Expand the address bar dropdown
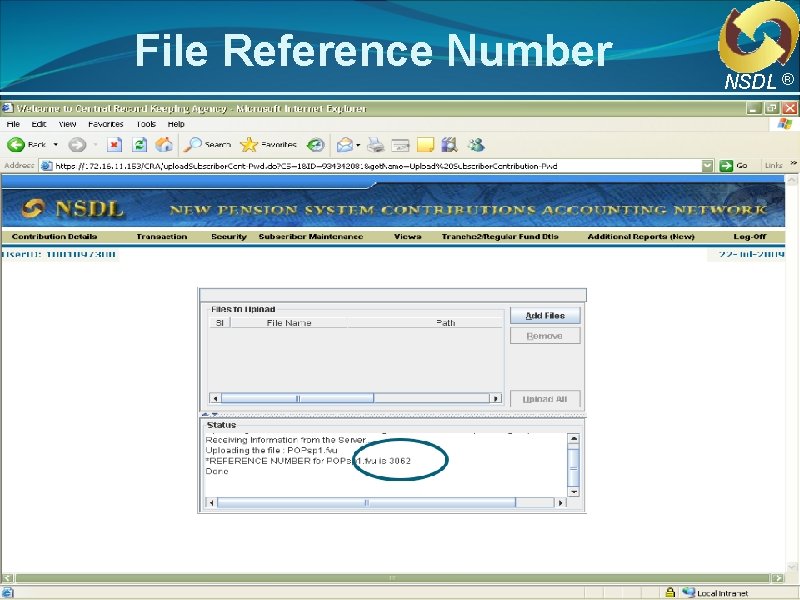Screen dimensions: 800x600 [x=707, y=166]
